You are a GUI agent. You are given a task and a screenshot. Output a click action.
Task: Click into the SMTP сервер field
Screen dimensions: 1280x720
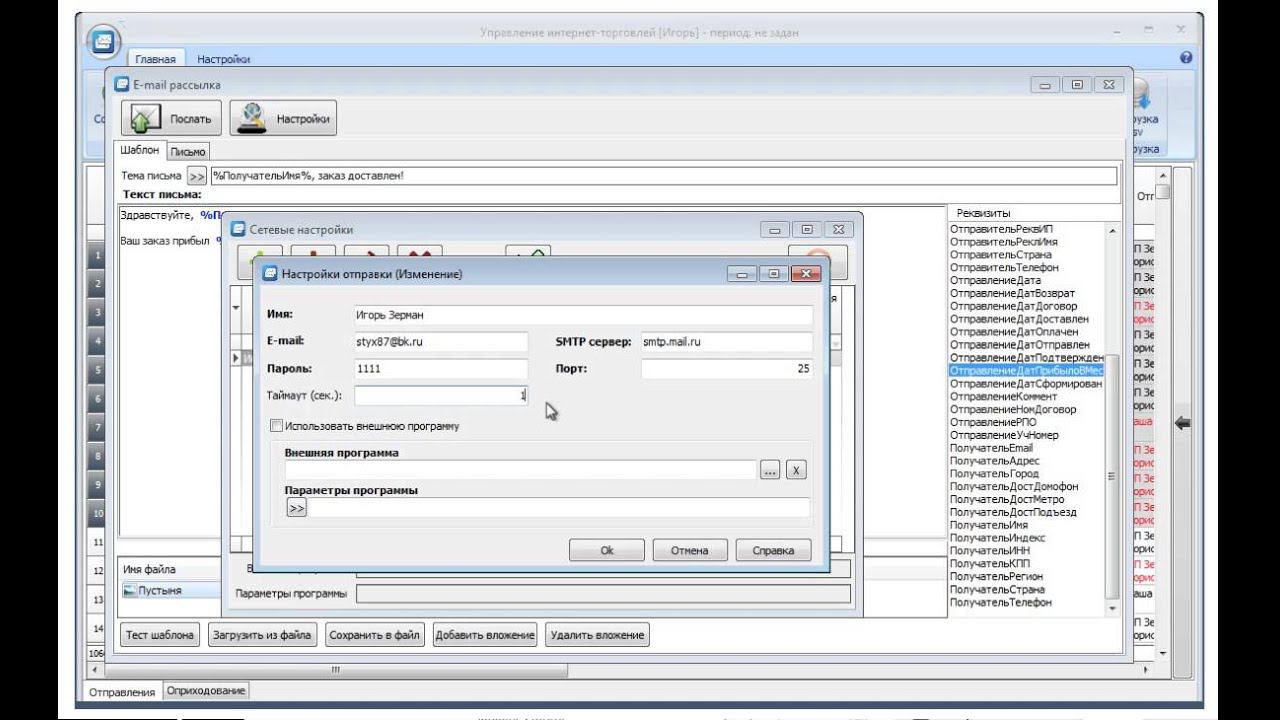pyautogui.click(x=726, y=342)
